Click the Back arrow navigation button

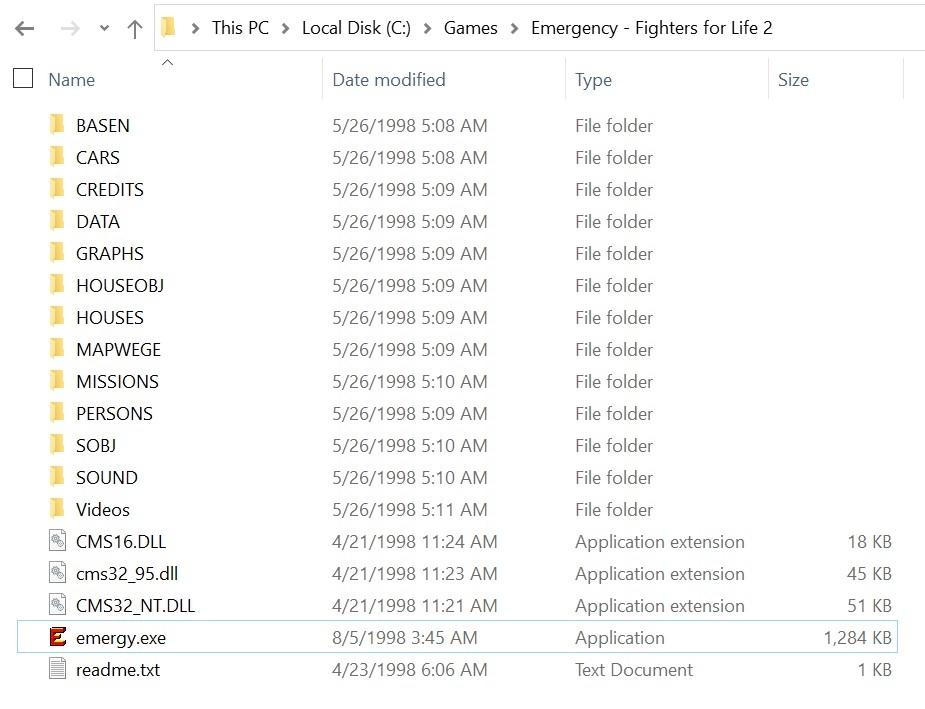[25, 28]
